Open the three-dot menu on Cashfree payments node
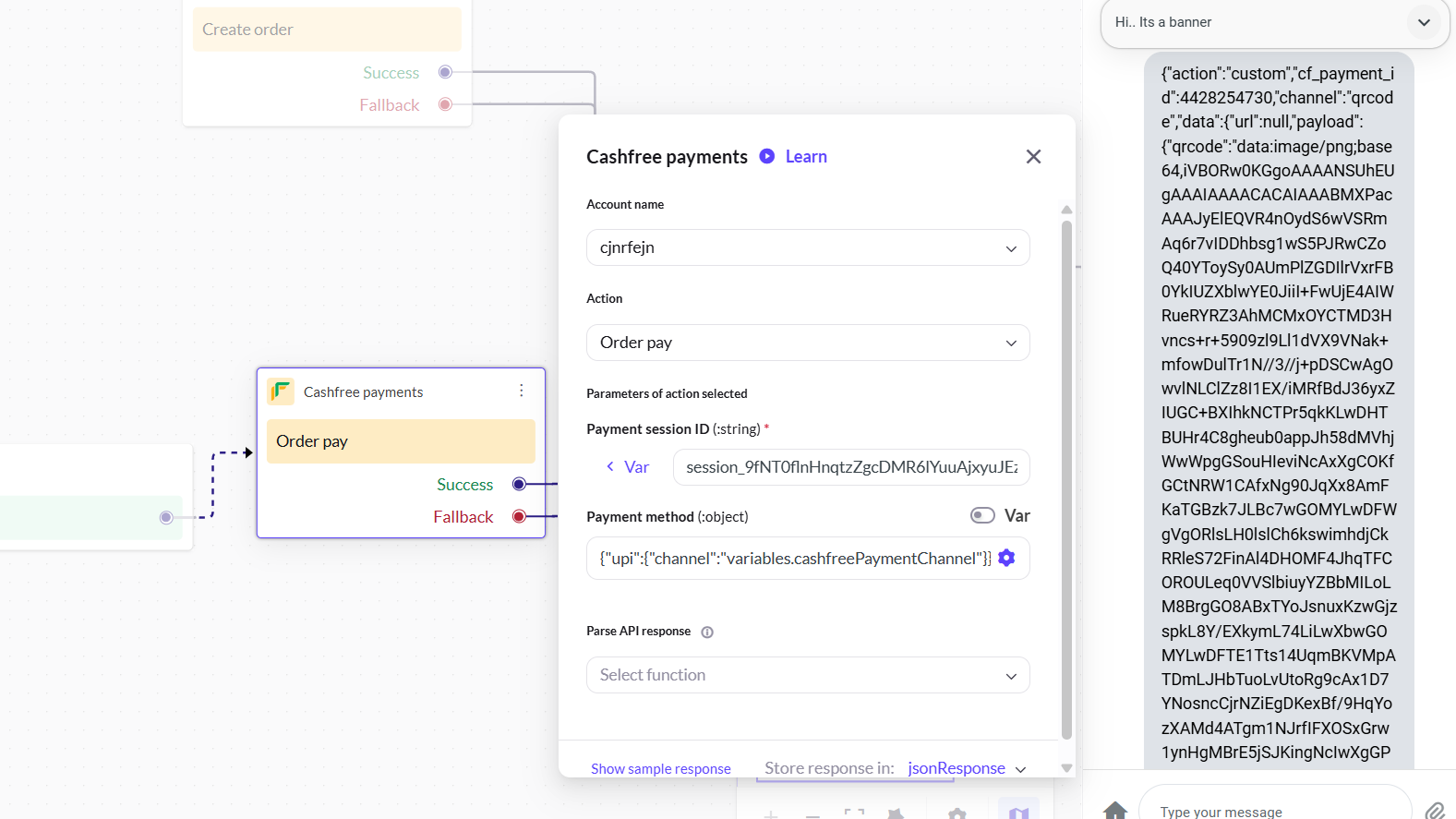 coord(522,391)
